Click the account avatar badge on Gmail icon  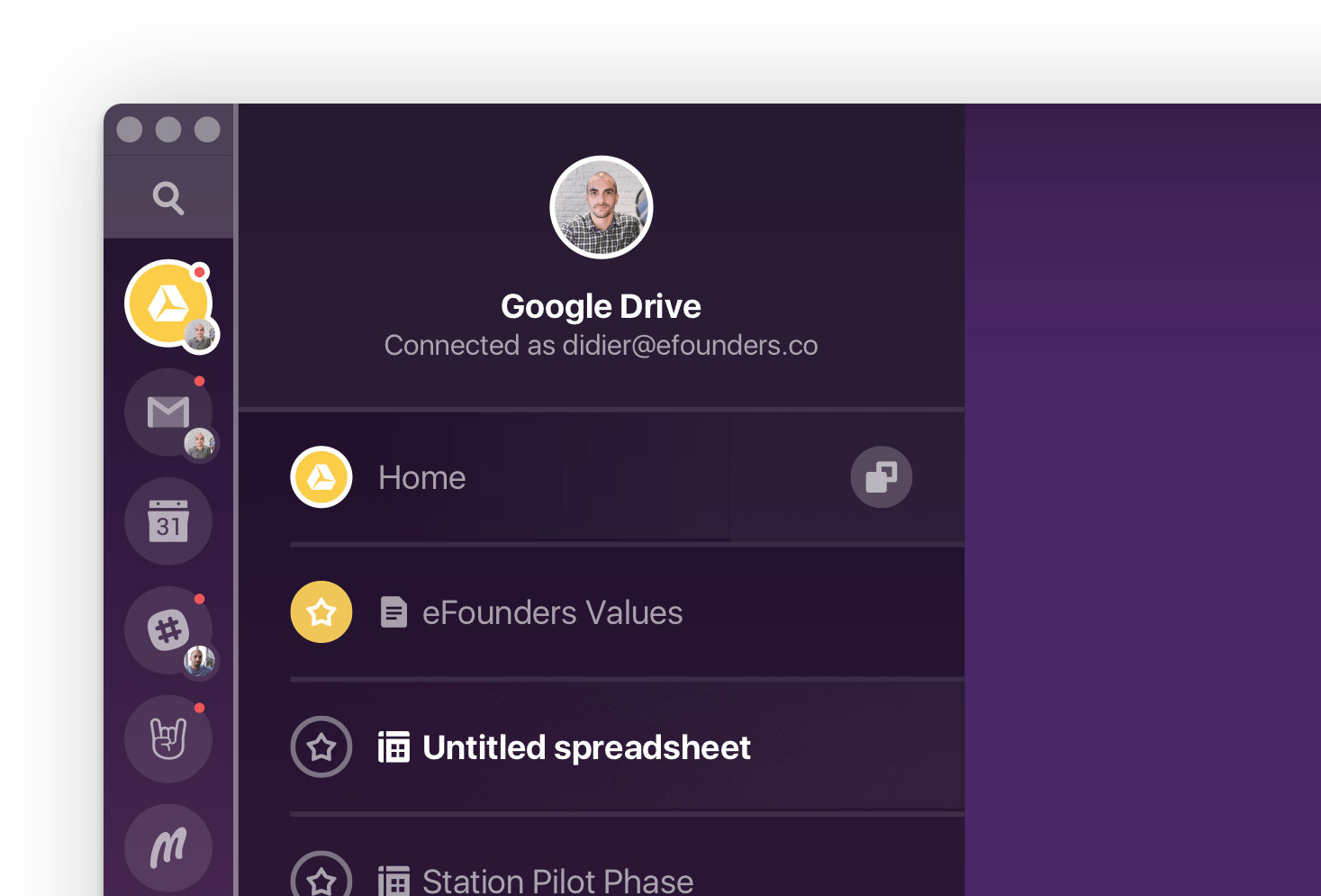(x=200, y=444)
